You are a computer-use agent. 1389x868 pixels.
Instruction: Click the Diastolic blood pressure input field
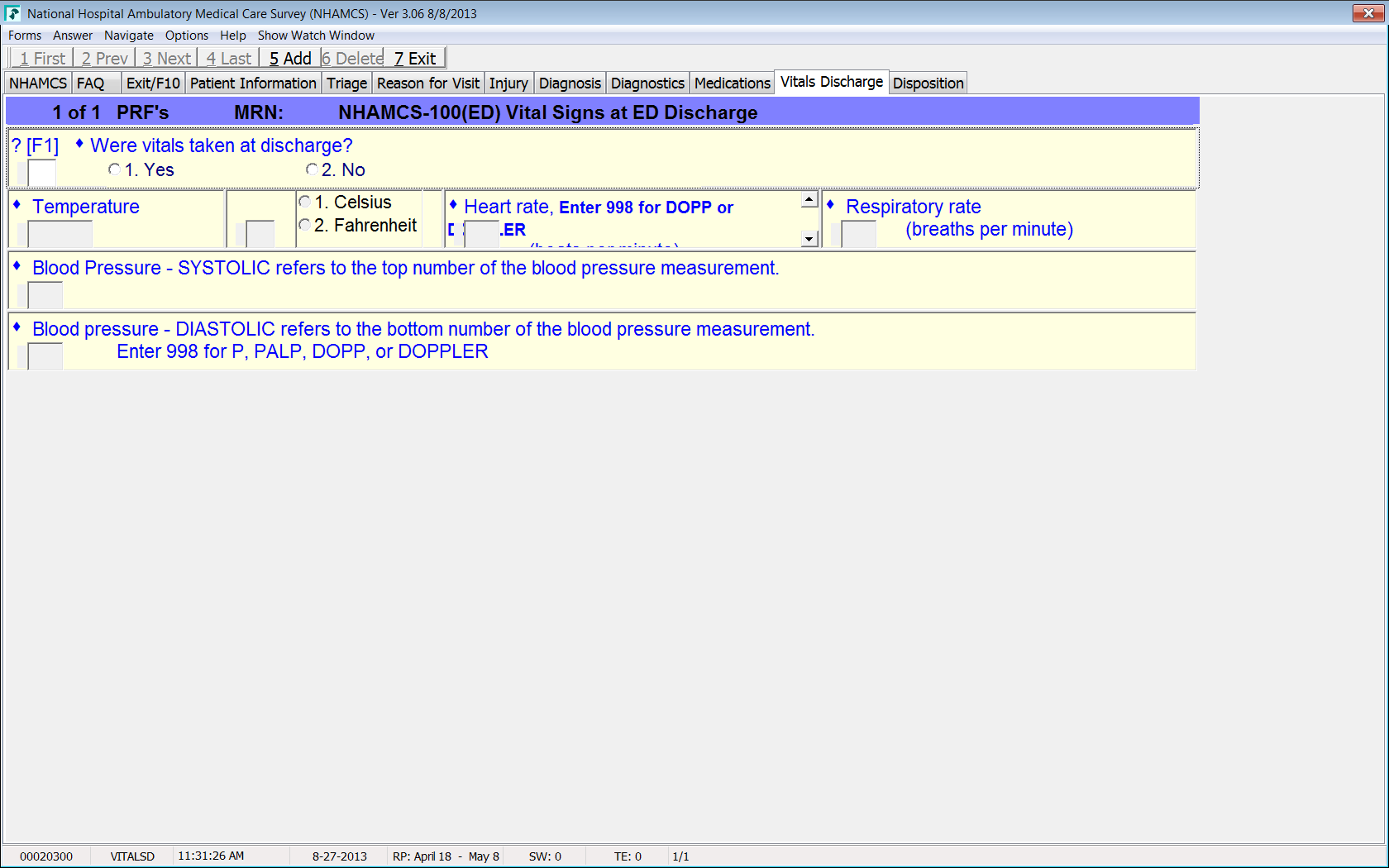[45, 356]
